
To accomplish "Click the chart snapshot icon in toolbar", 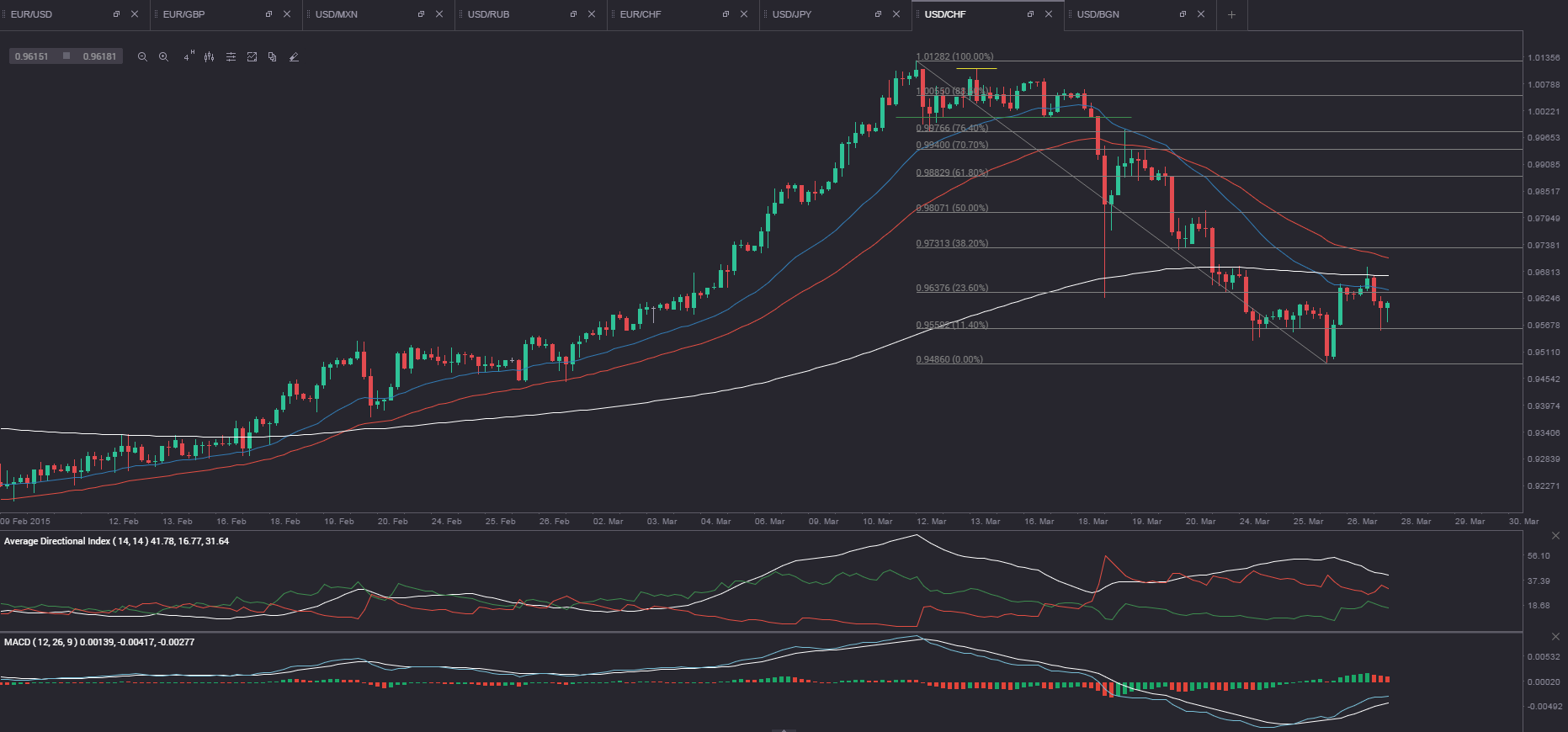I will tap(252, 57).
